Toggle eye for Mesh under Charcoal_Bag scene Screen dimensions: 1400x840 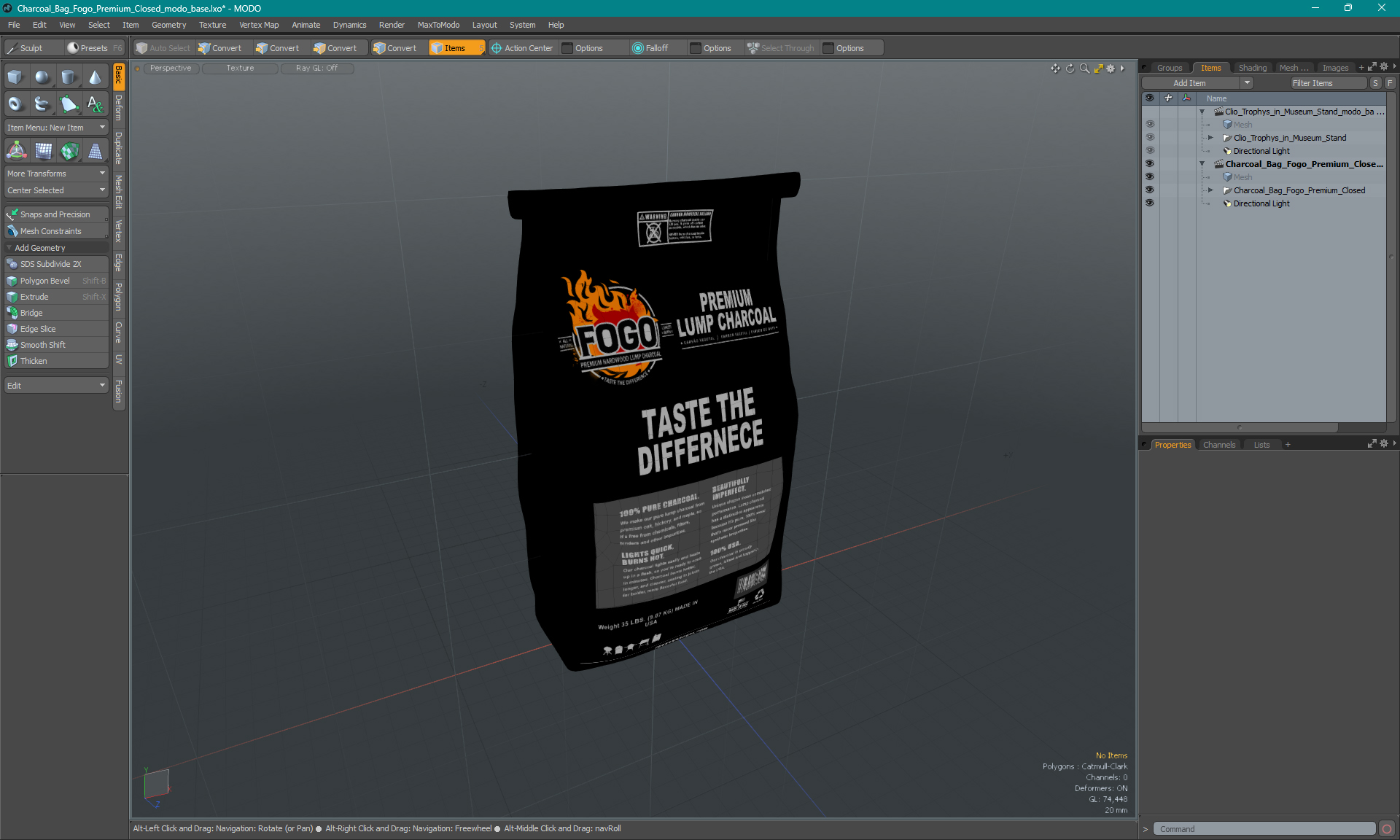(1149, 177)
